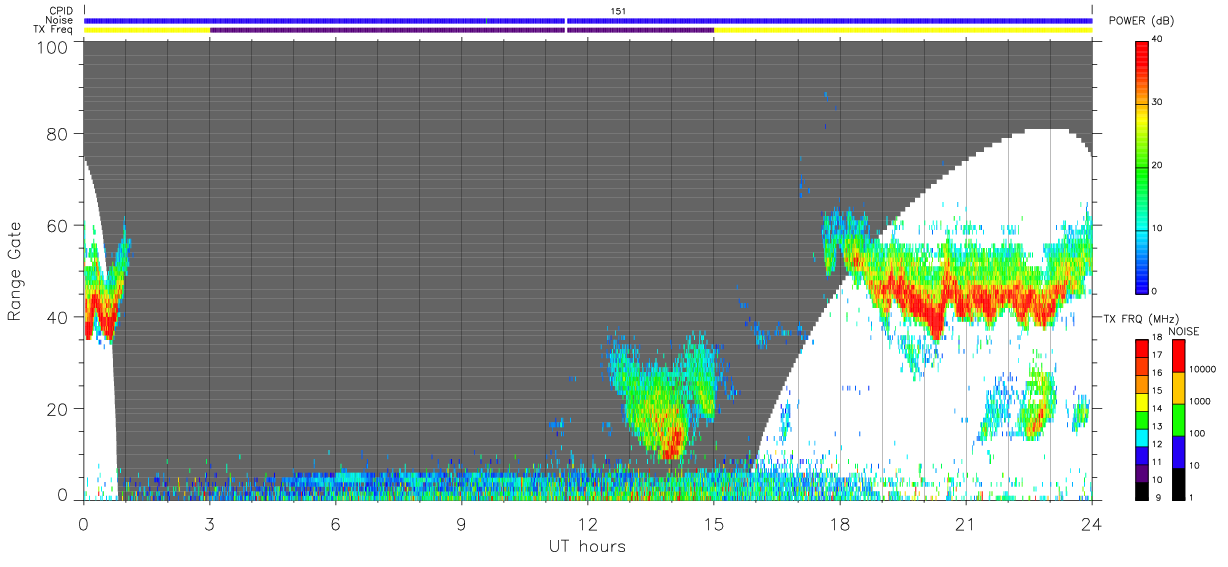Viewport: 1228px width, 567px height.
Task: Pick the black swatch in TX FRQ legend
Action: coord(1143,490)
